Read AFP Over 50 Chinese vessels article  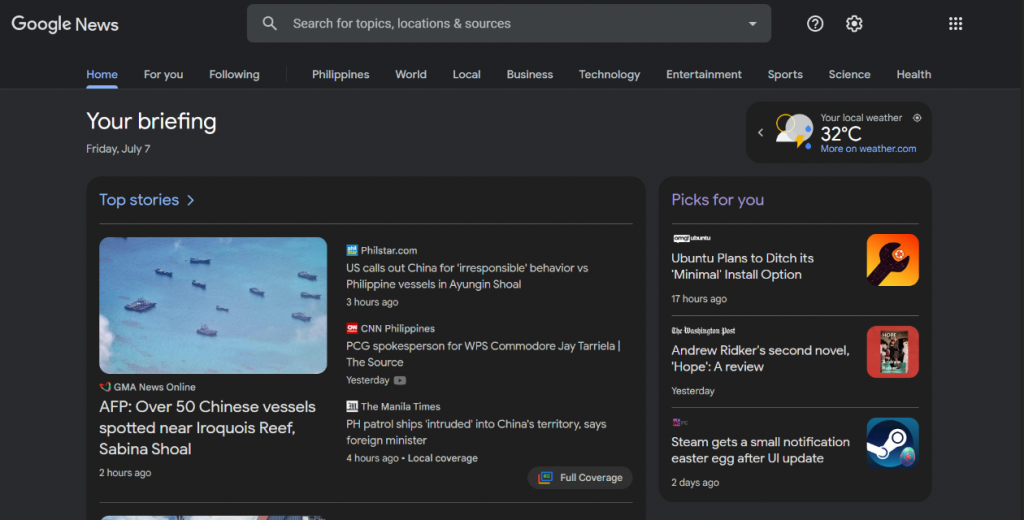[x=207, y=428]
